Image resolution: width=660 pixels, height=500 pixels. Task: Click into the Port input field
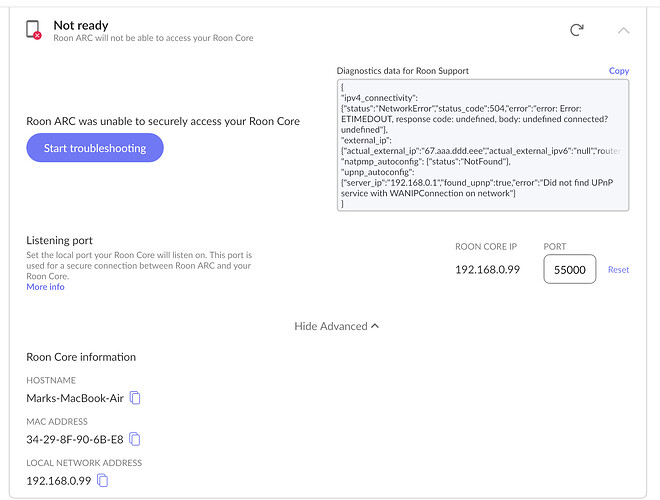569,269
